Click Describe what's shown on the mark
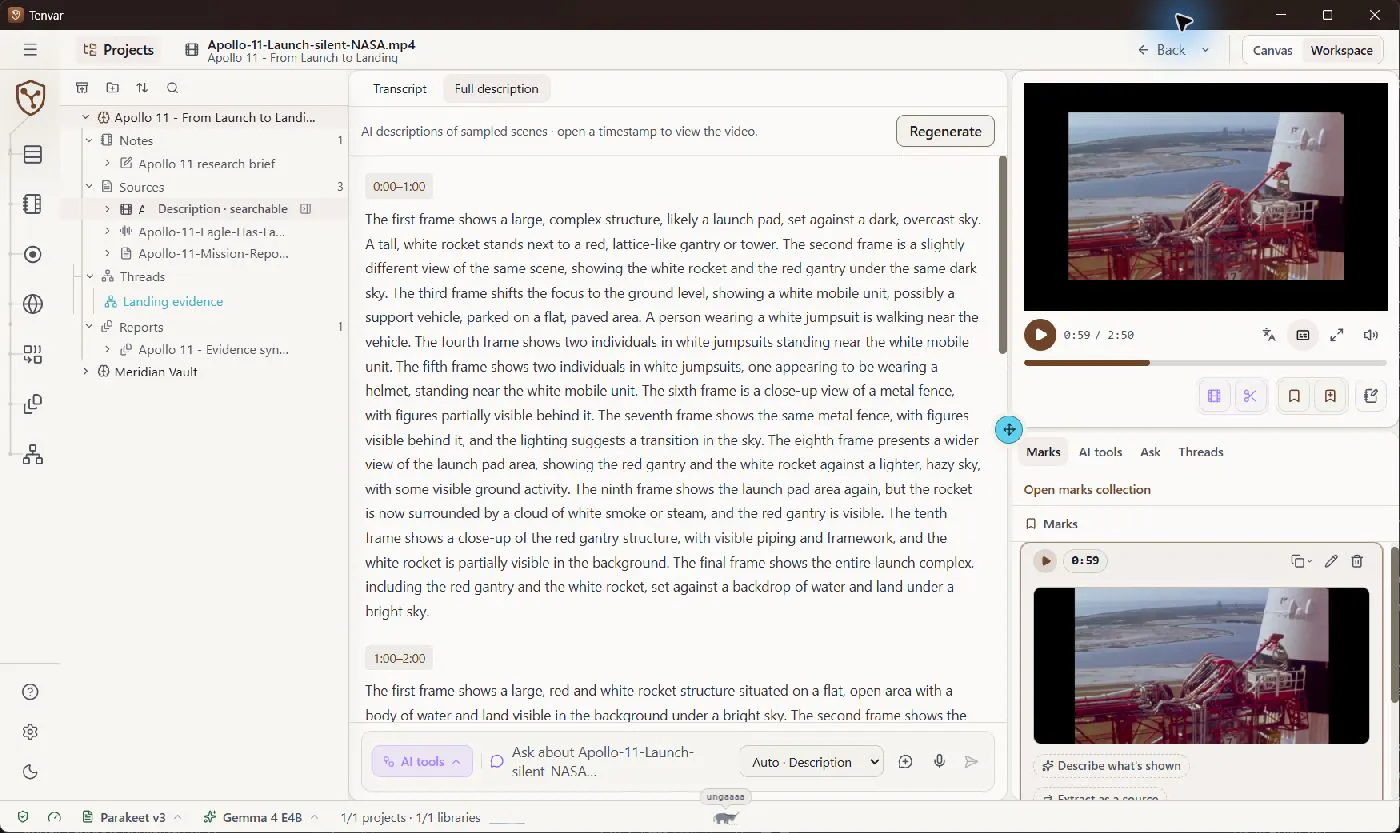Viewport: 1400px width, 833px height. coord(1111,766)
